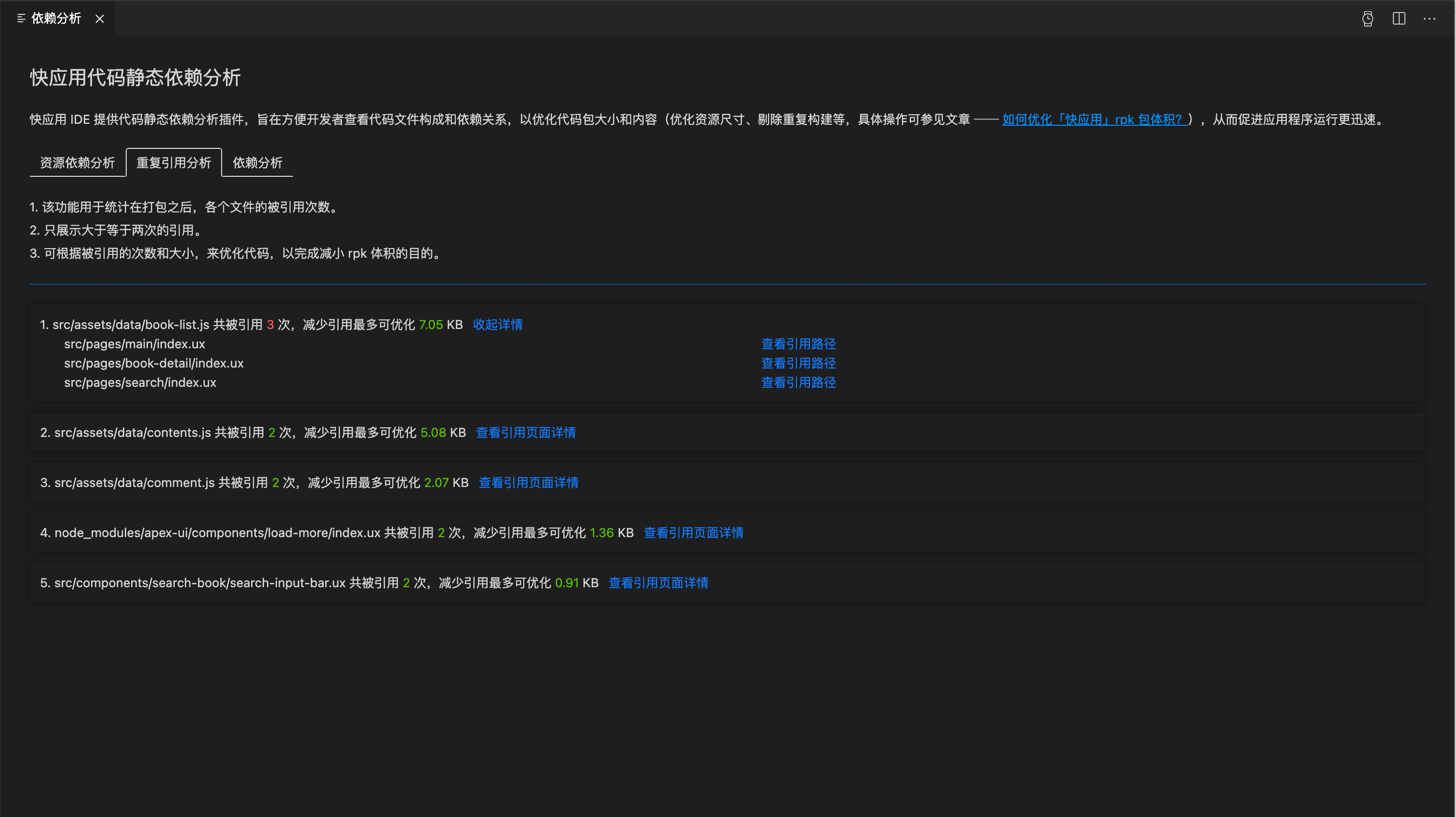Click the watch icon in the editor toolbar

coord(1367,19)
